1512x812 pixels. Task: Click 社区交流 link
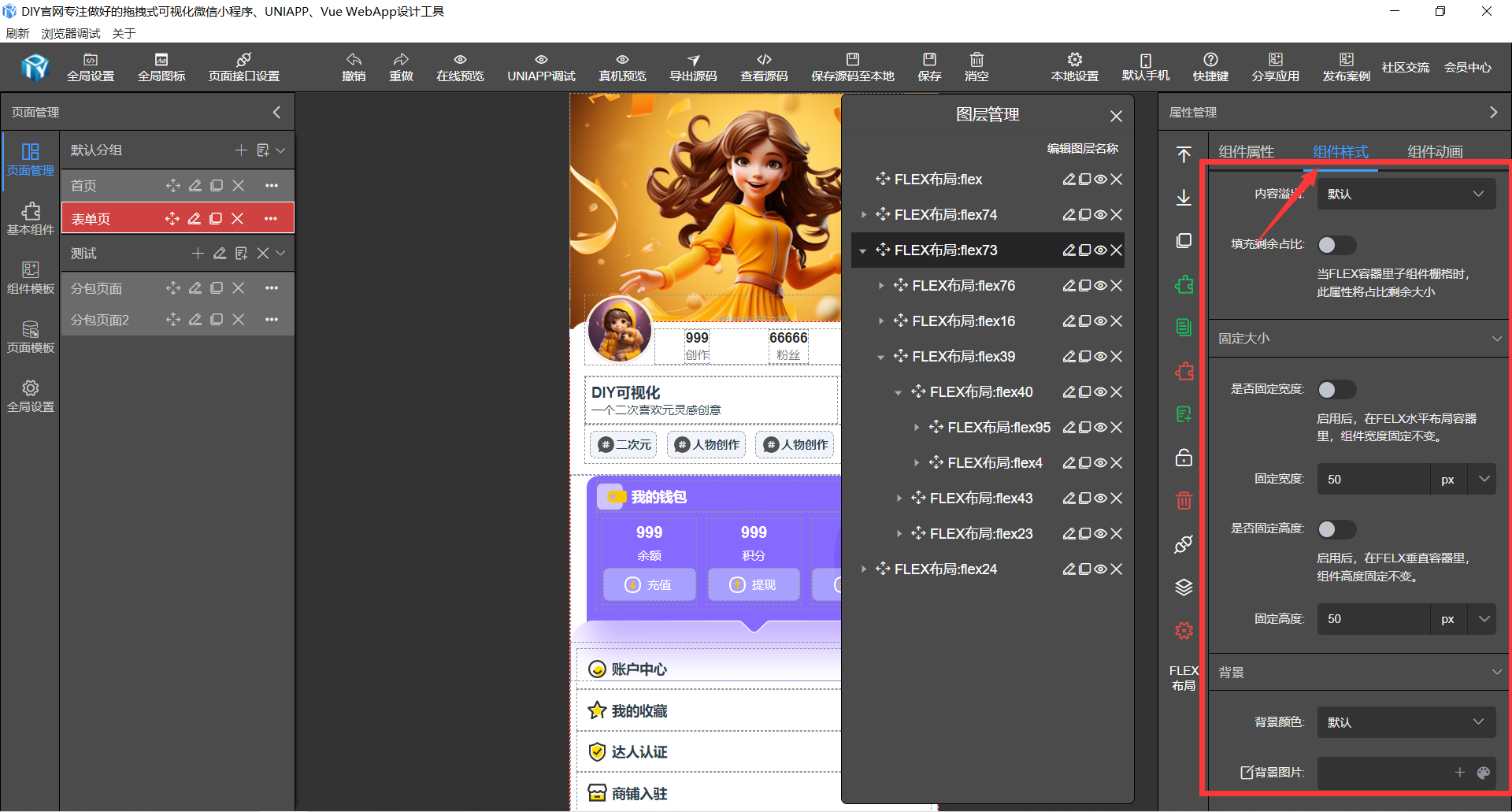[1405, 68]
